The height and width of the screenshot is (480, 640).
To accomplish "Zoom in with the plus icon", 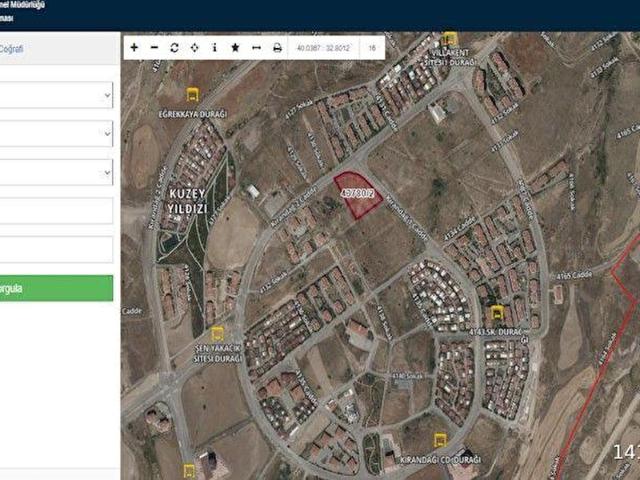I will click(135, 47).
